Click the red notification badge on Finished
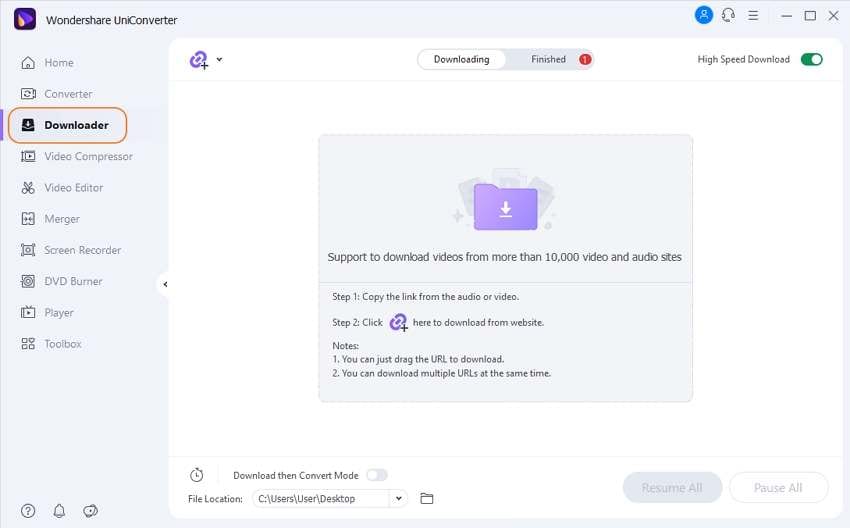 tap(585, 59)
